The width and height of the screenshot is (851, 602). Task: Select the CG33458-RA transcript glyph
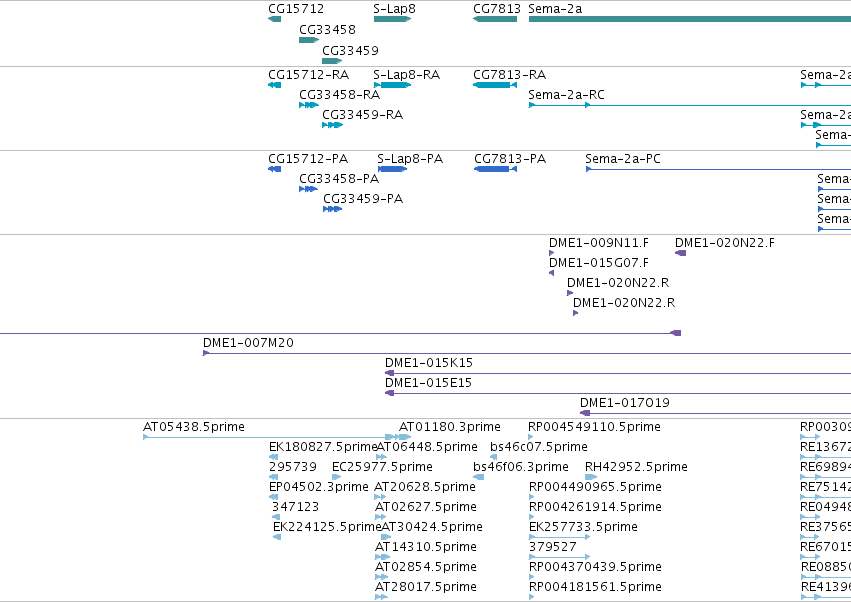point(309,105)
